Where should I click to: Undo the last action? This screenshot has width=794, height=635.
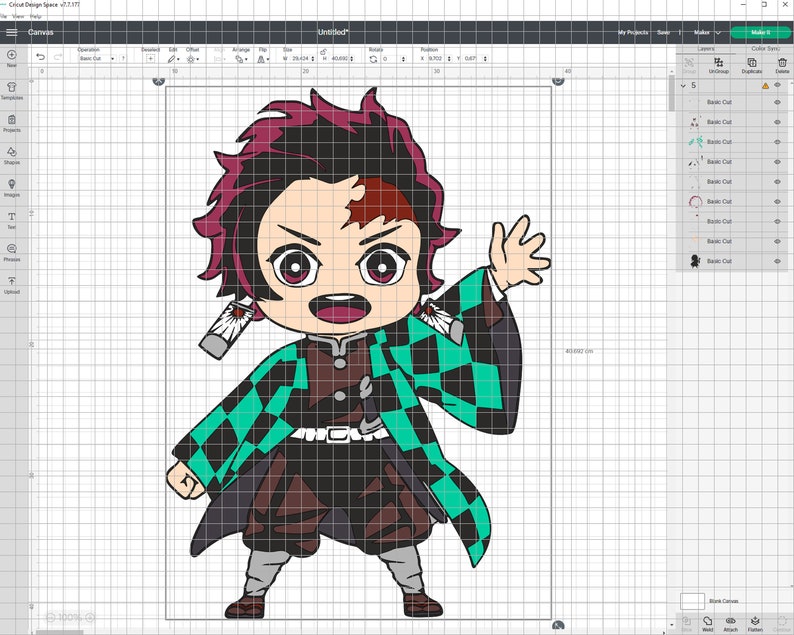41,57
